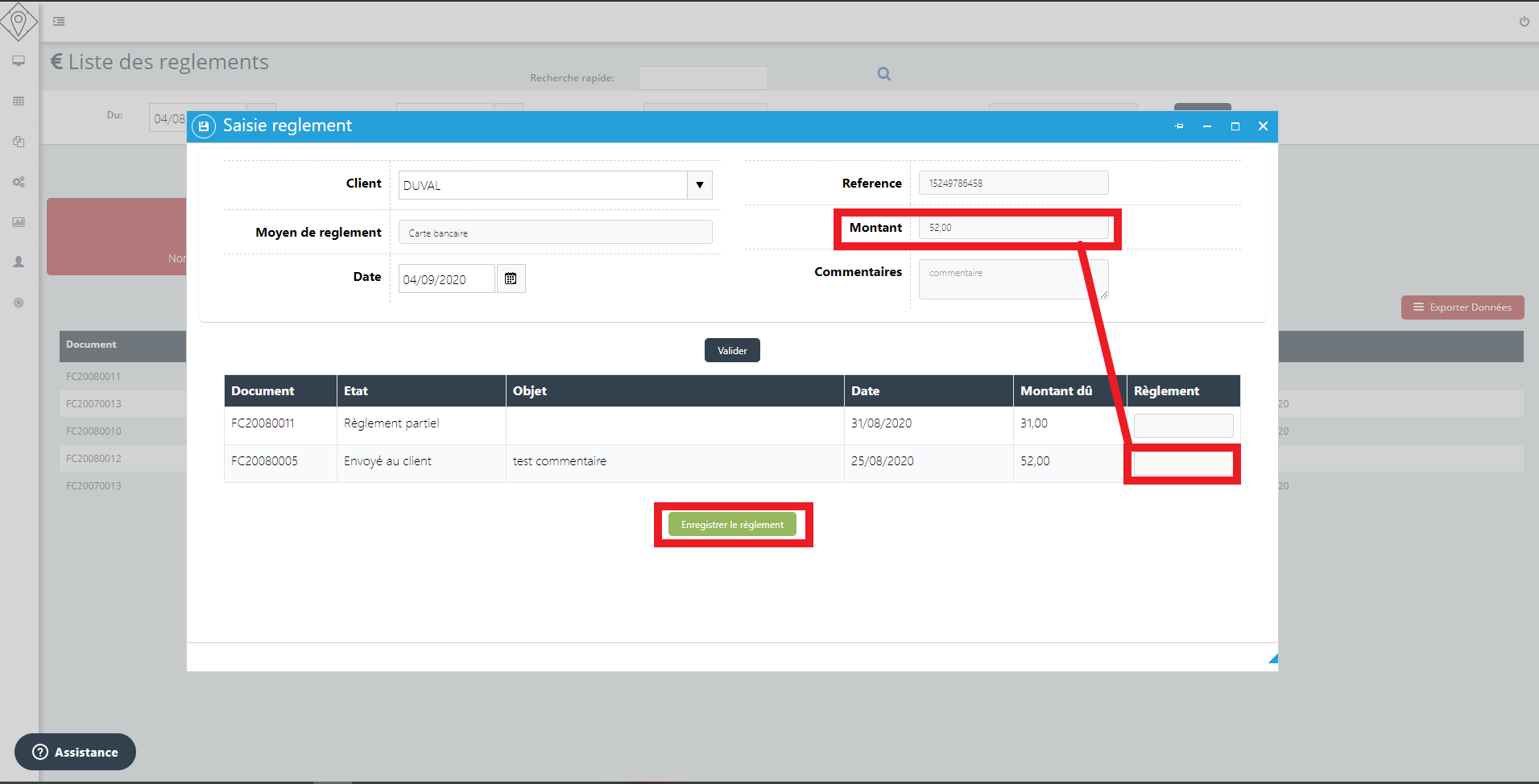
Task: Toggle the sidebar menu collapse icon
Action: pyautogui.click(x=59, y=22)
